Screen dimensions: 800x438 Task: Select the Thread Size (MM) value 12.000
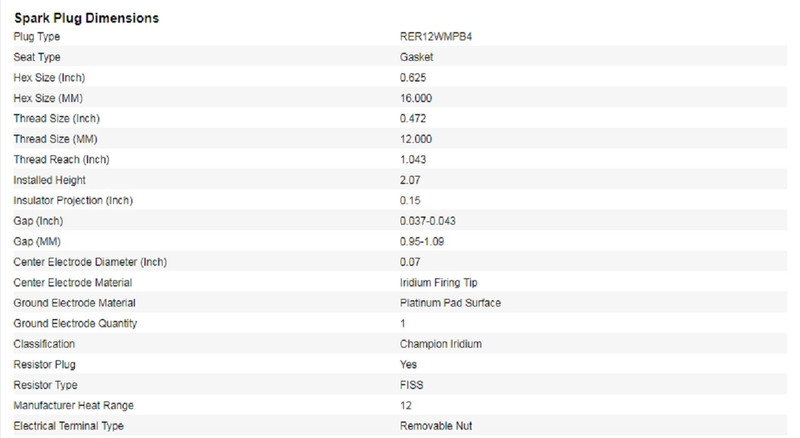pyautogui.click(x=416, y=139)
